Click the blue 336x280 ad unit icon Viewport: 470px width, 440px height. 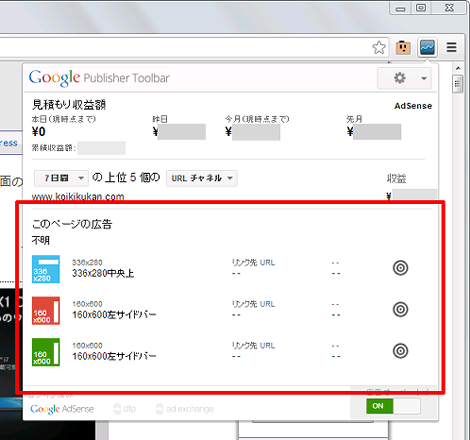(46, 269)
